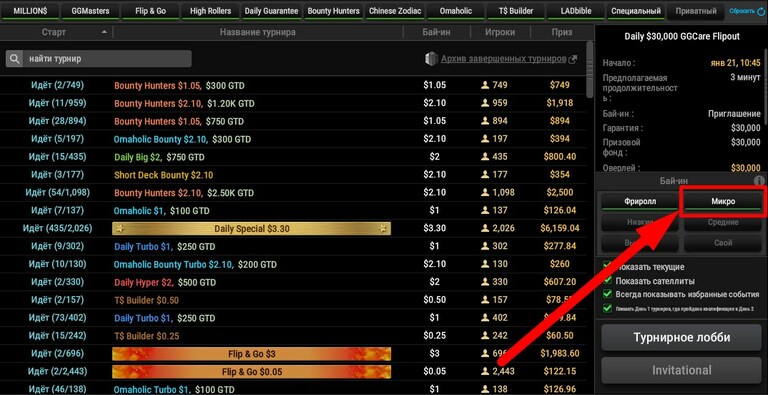The width and height of the screenshot is (768, 395).
Task: Click the magnifier icon in the tournament search
Action: [15, 59]
